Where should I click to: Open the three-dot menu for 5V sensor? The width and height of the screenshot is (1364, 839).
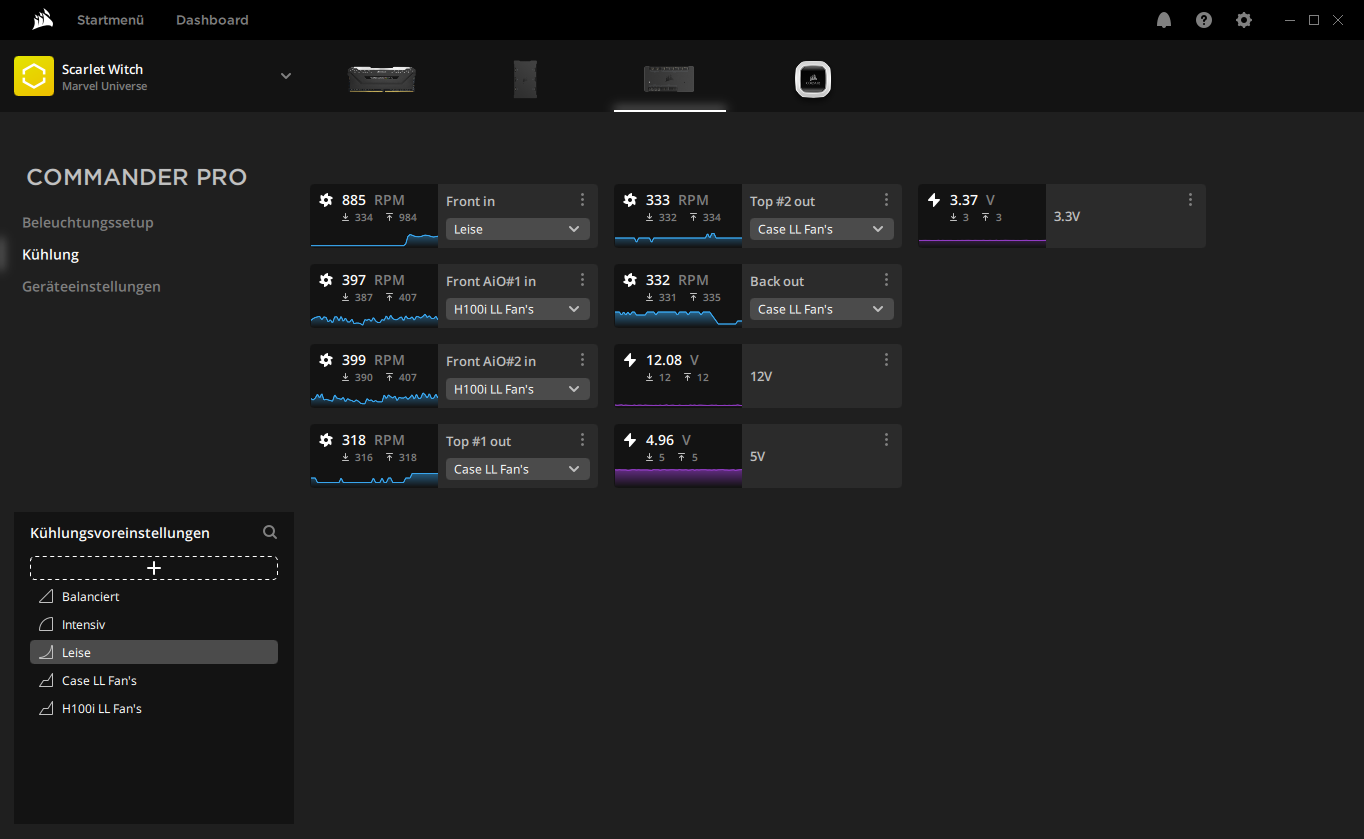point(887,440)
